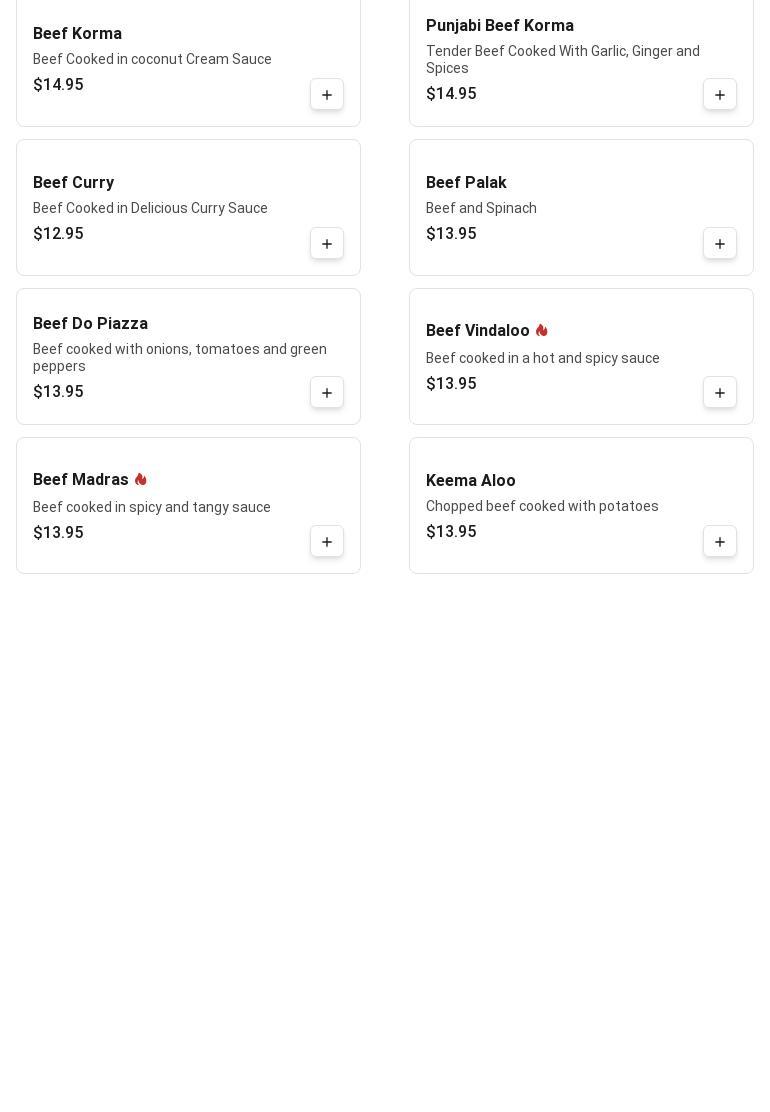Click spicy flame icon beside Beef Vindaloo
This screenshot has height=1112, width=770.
pyautogui.click(x=541, y=330)
